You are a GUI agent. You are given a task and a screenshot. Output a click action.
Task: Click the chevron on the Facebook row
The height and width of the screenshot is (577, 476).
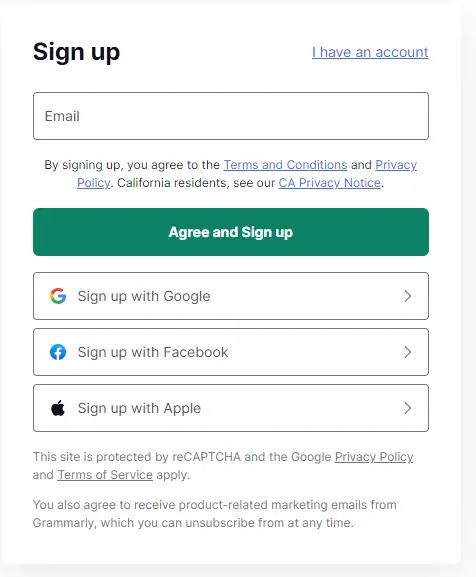click(407, 352)
